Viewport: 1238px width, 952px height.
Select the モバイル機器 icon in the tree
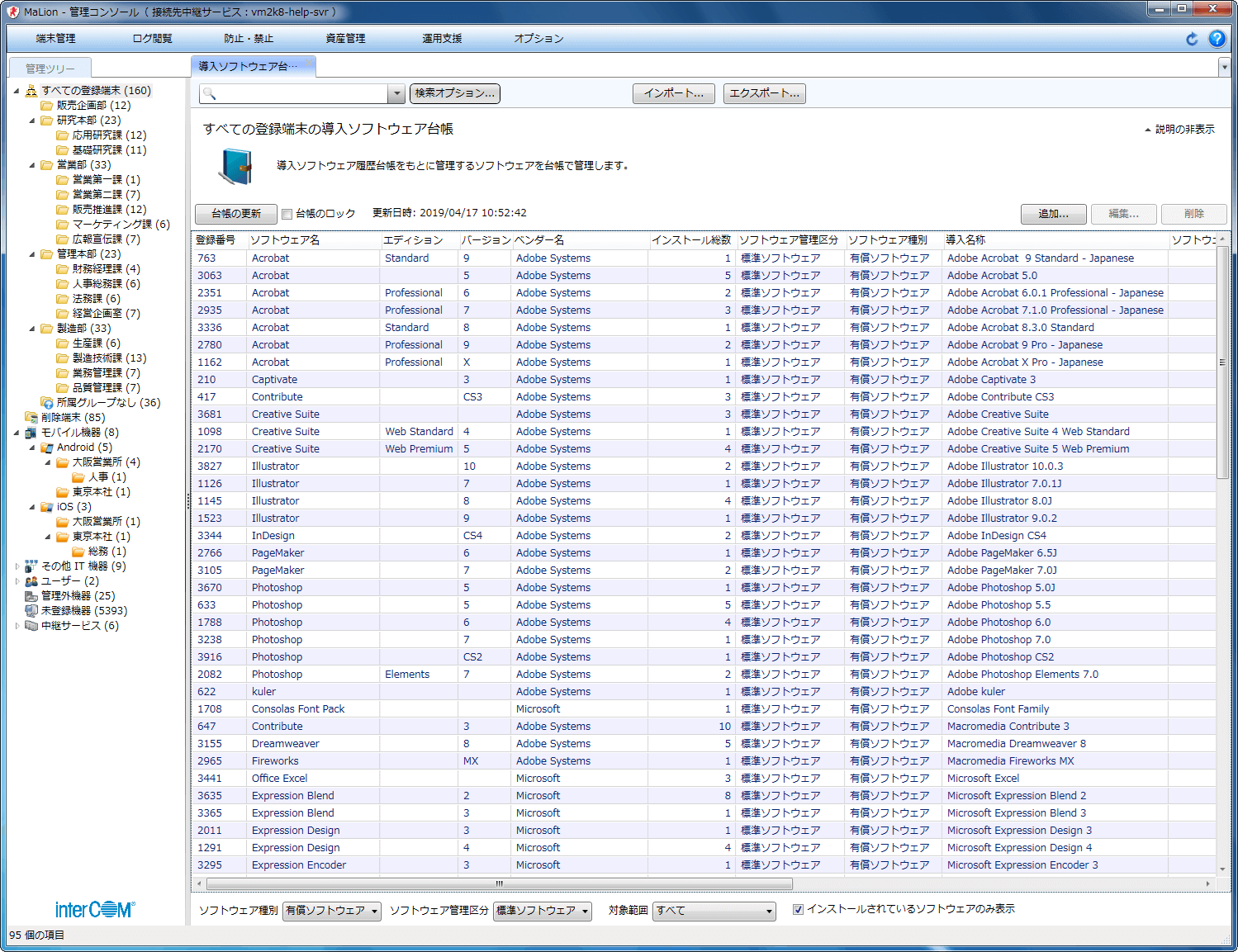click(31, 433)
